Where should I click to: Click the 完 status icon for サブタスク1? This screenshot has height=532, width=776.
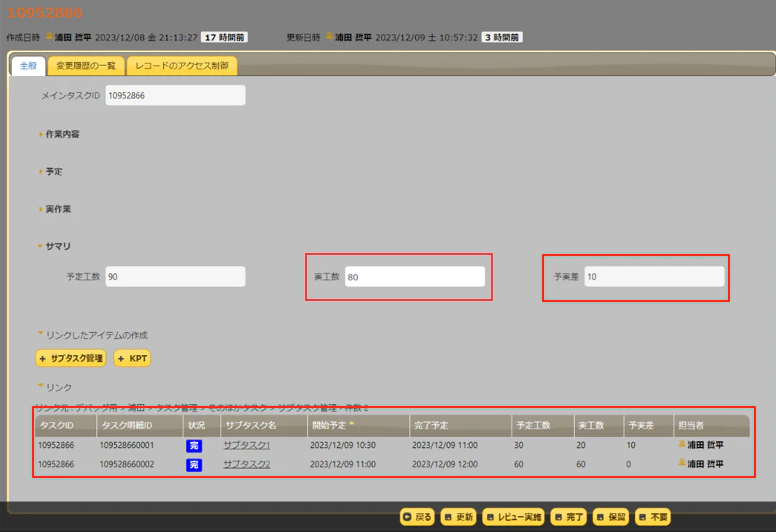(x=194, y=445)
